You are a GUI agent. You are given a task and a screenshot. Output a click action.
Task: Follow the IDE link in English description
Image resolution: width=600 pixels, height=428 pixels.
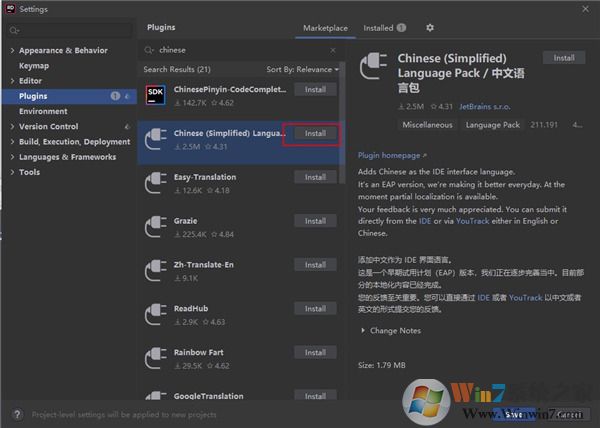click(425, 221)
